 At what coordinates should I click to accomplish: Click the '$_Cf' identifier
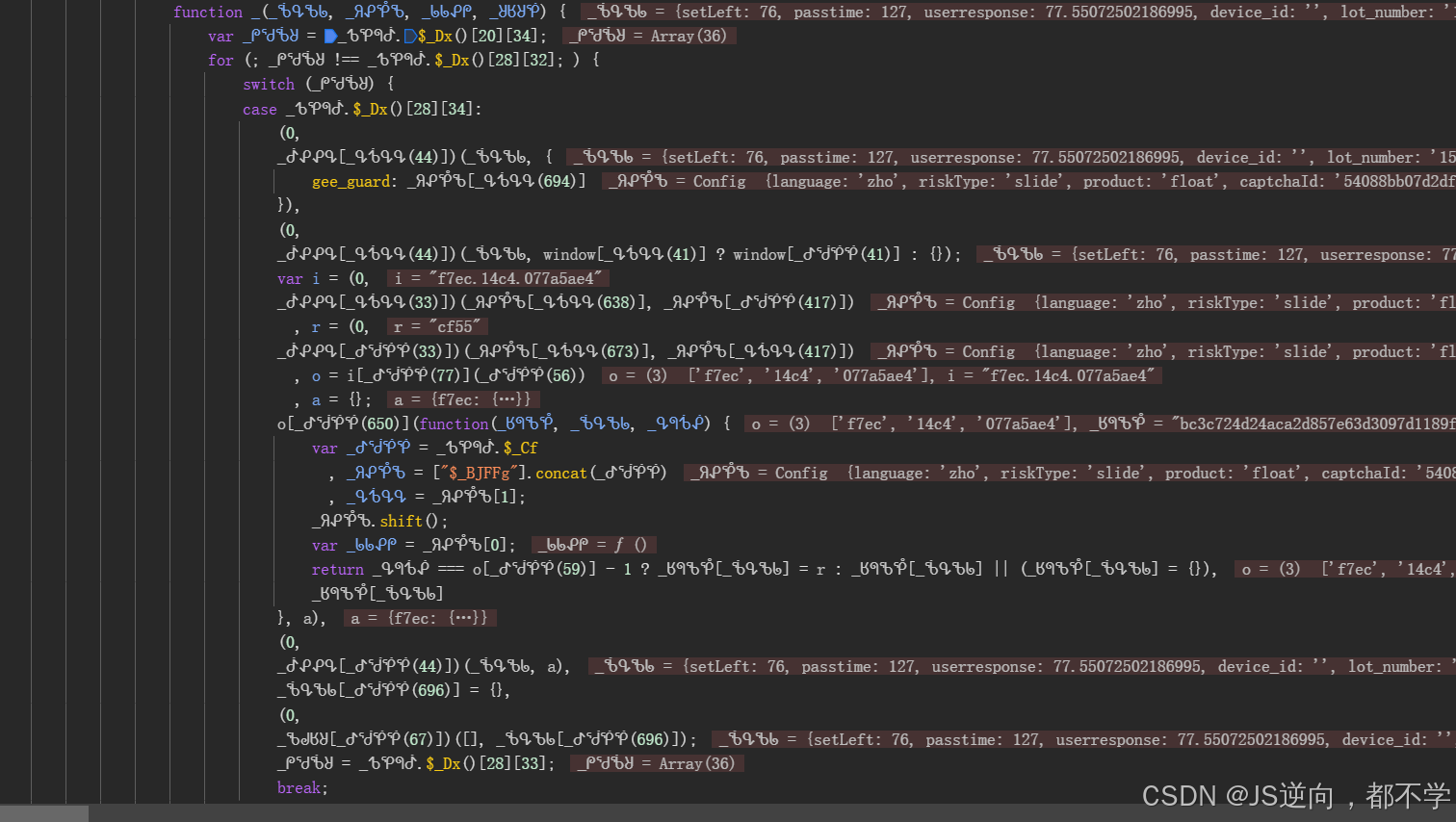tap(520, 448)
